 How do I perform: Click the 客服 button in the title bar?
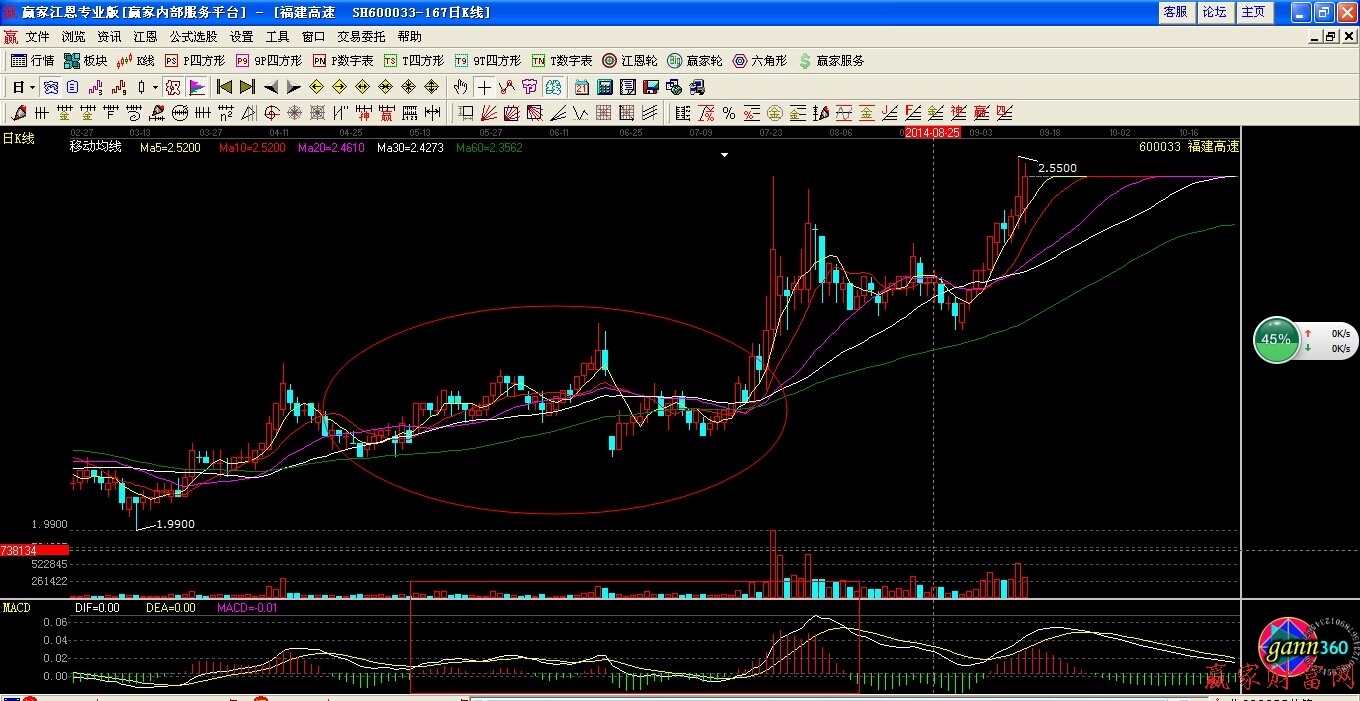click(1175, 12)
